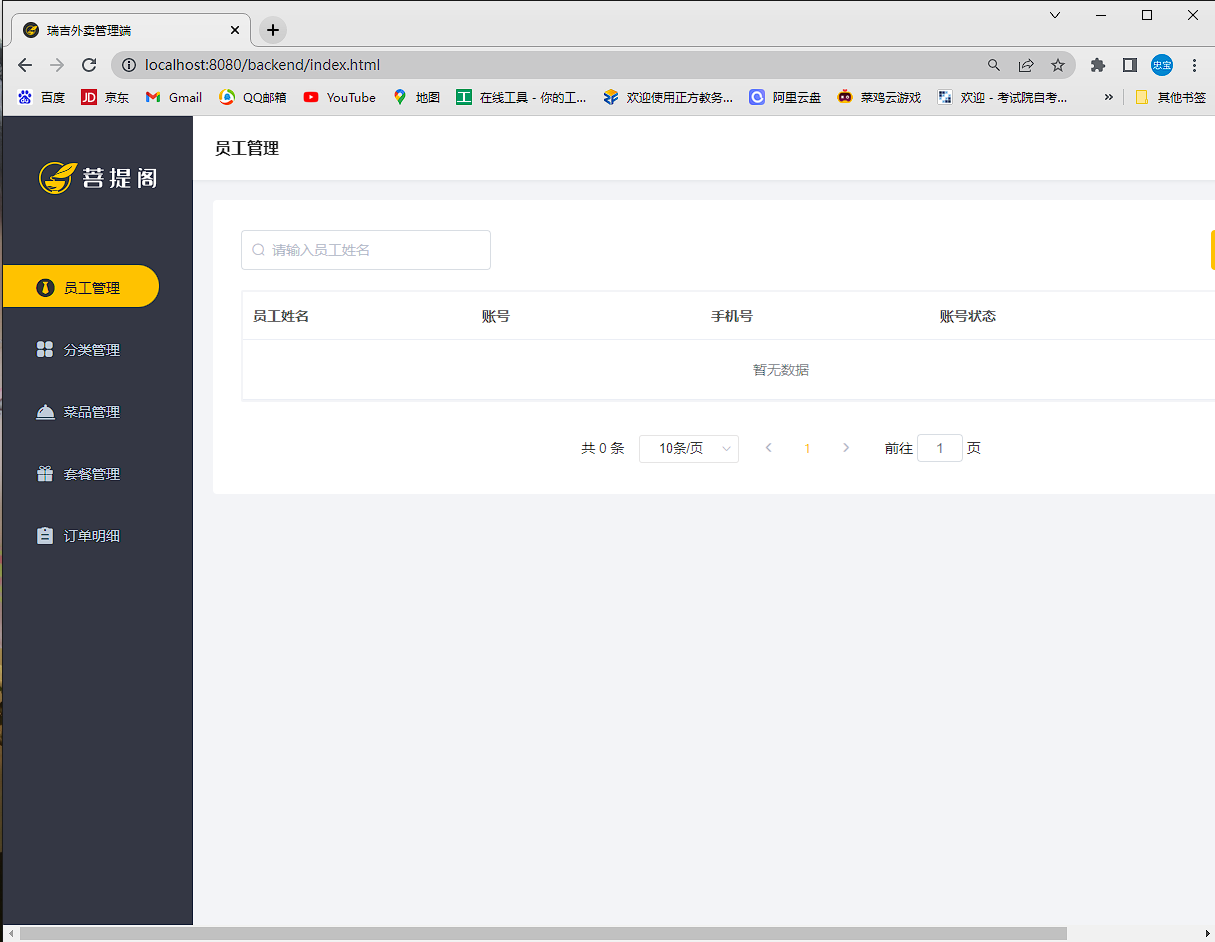Open the 阿里云盘 bookmark
This screenshot has height=942, width=1215.
pyautogui.click(x=786, y=97)
